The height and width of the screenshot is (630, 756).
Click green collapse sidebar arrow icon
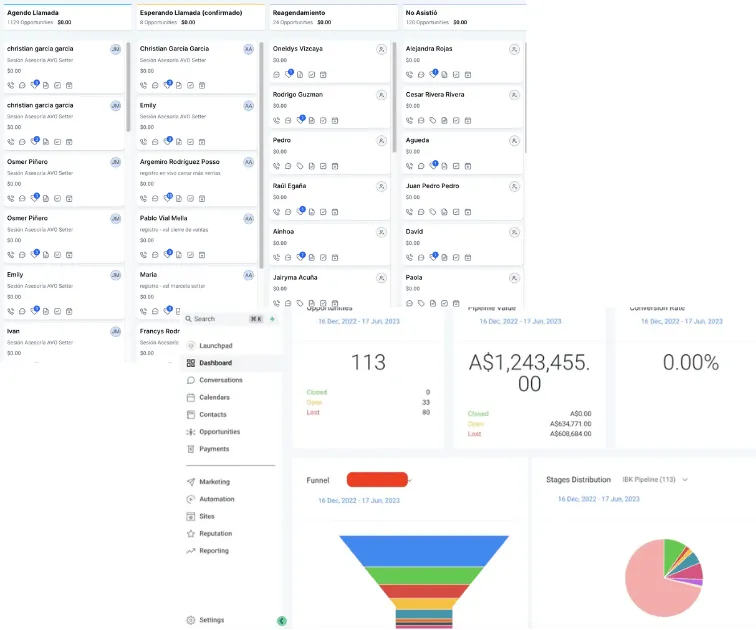[x=282, y=621]
